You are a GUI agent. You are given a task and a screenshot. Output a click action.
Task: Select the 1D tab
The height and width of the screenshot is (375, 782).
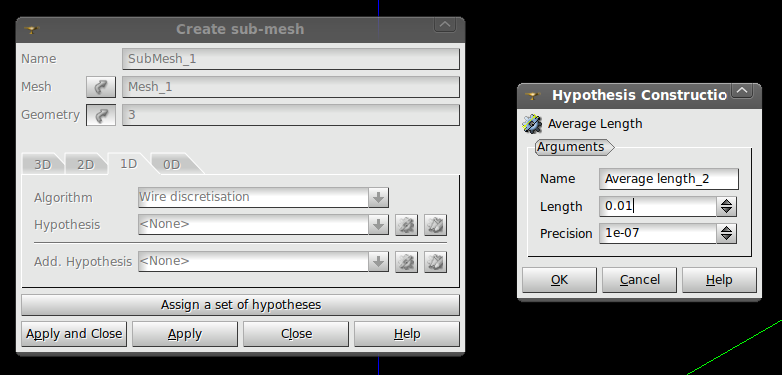[x=129, y=164]
